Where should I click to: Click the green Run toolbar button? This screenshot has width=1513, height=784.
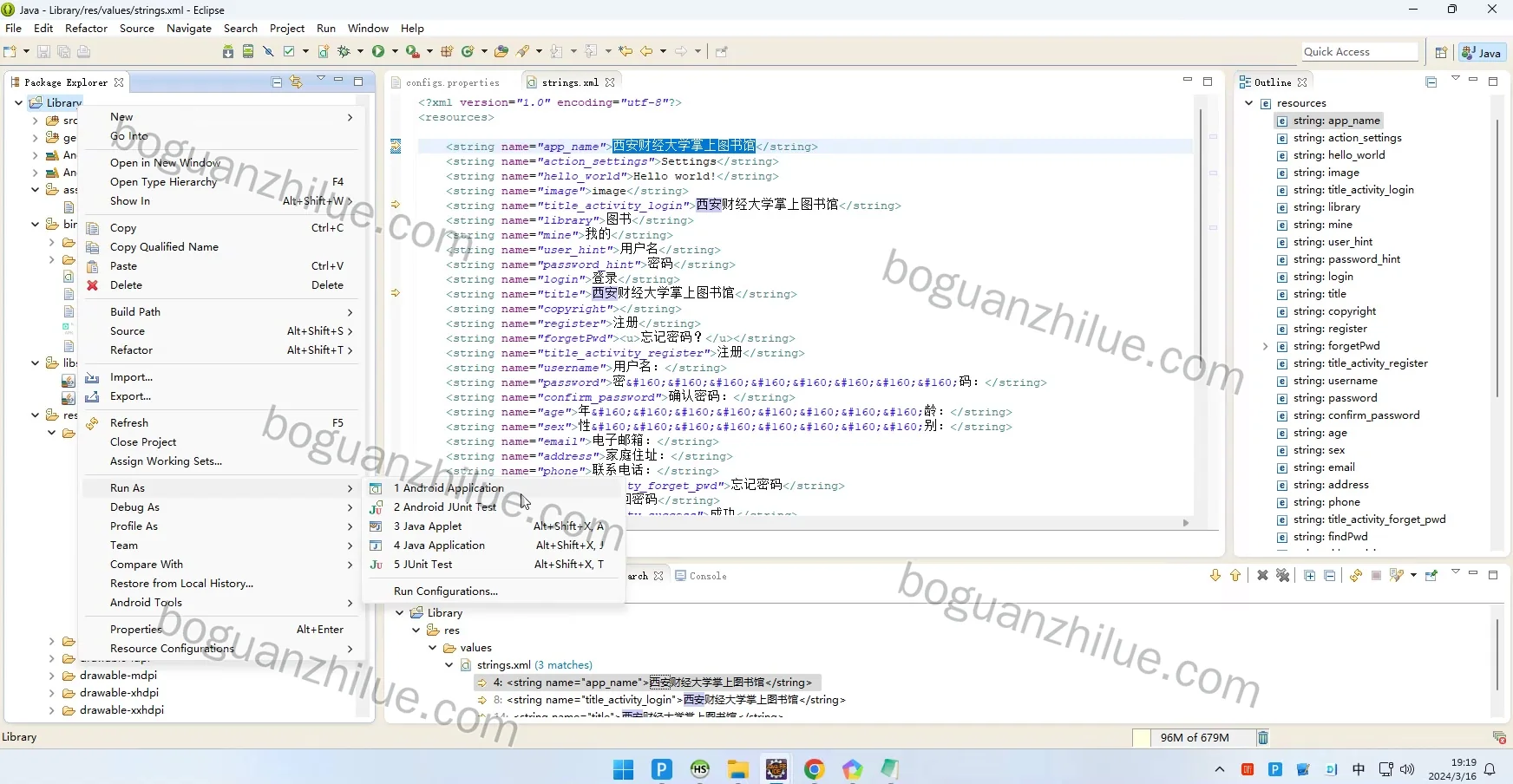(378, 52)
